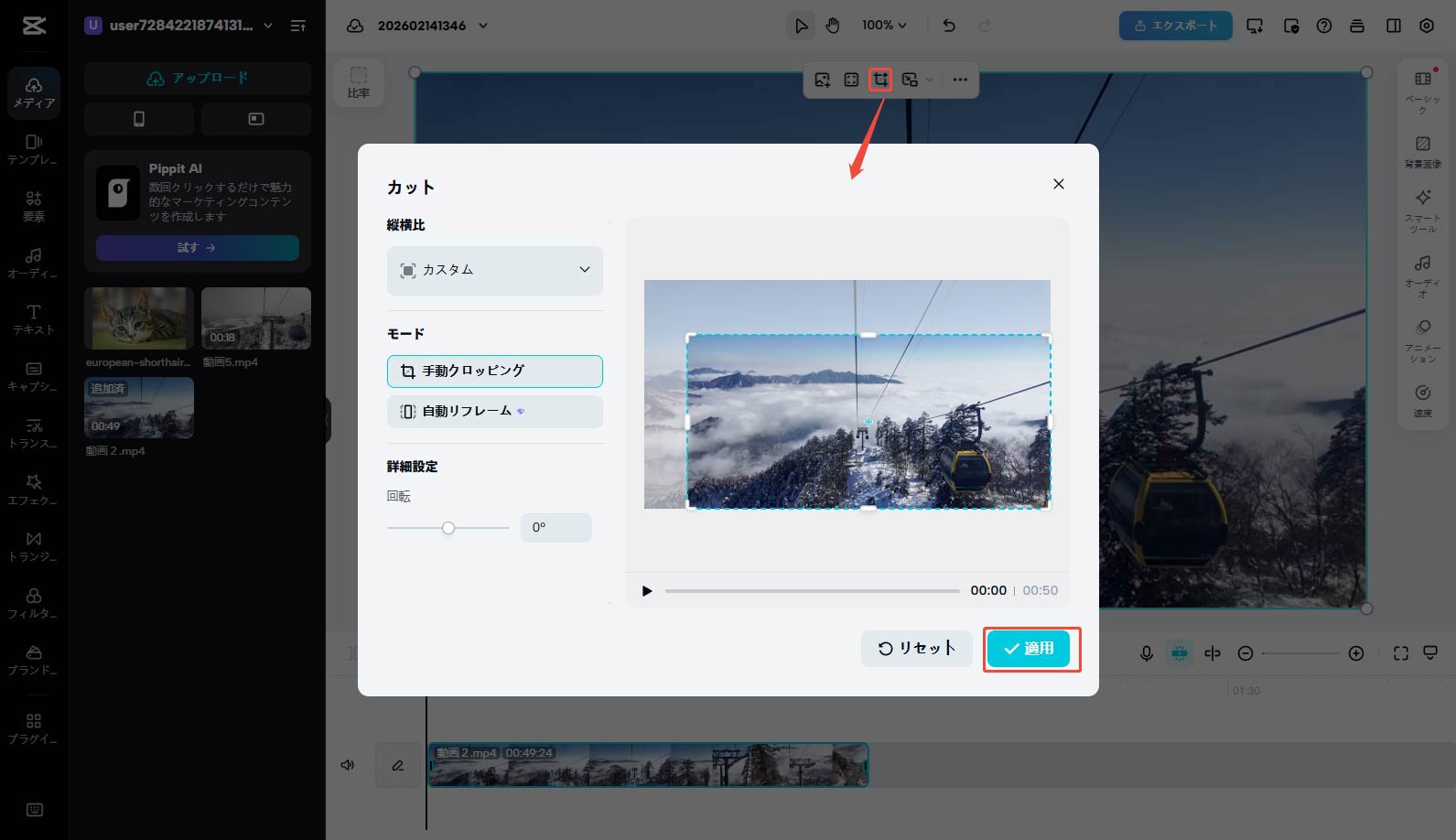Select the 動画5.mp4 media thumbnail

click(256, 318)
